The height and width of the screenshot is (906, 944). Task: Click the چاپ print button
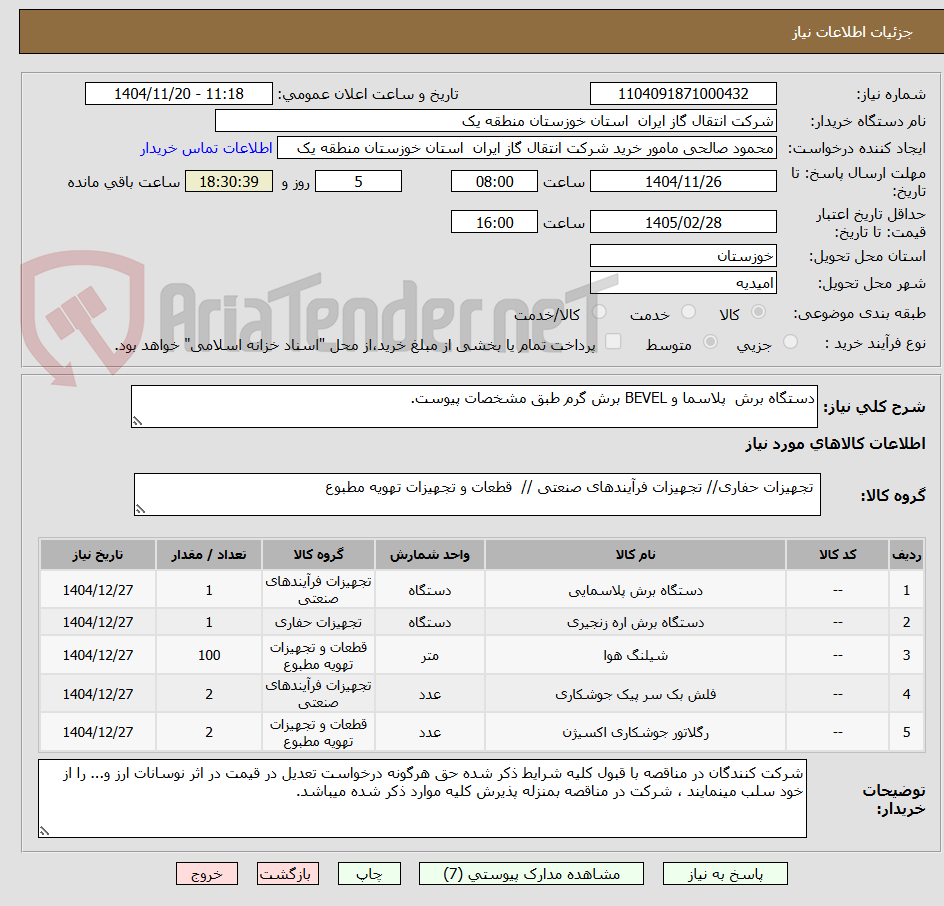tap(369, 873)
